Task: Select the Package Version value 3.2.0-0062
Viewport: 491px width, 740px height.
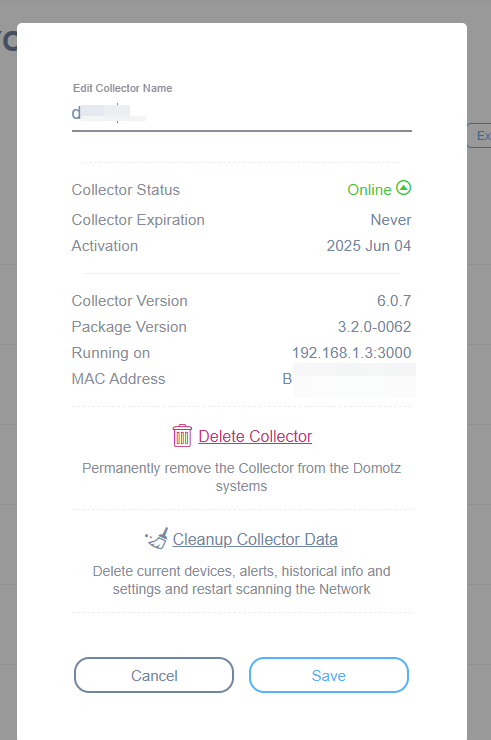Action: (374, 327)
